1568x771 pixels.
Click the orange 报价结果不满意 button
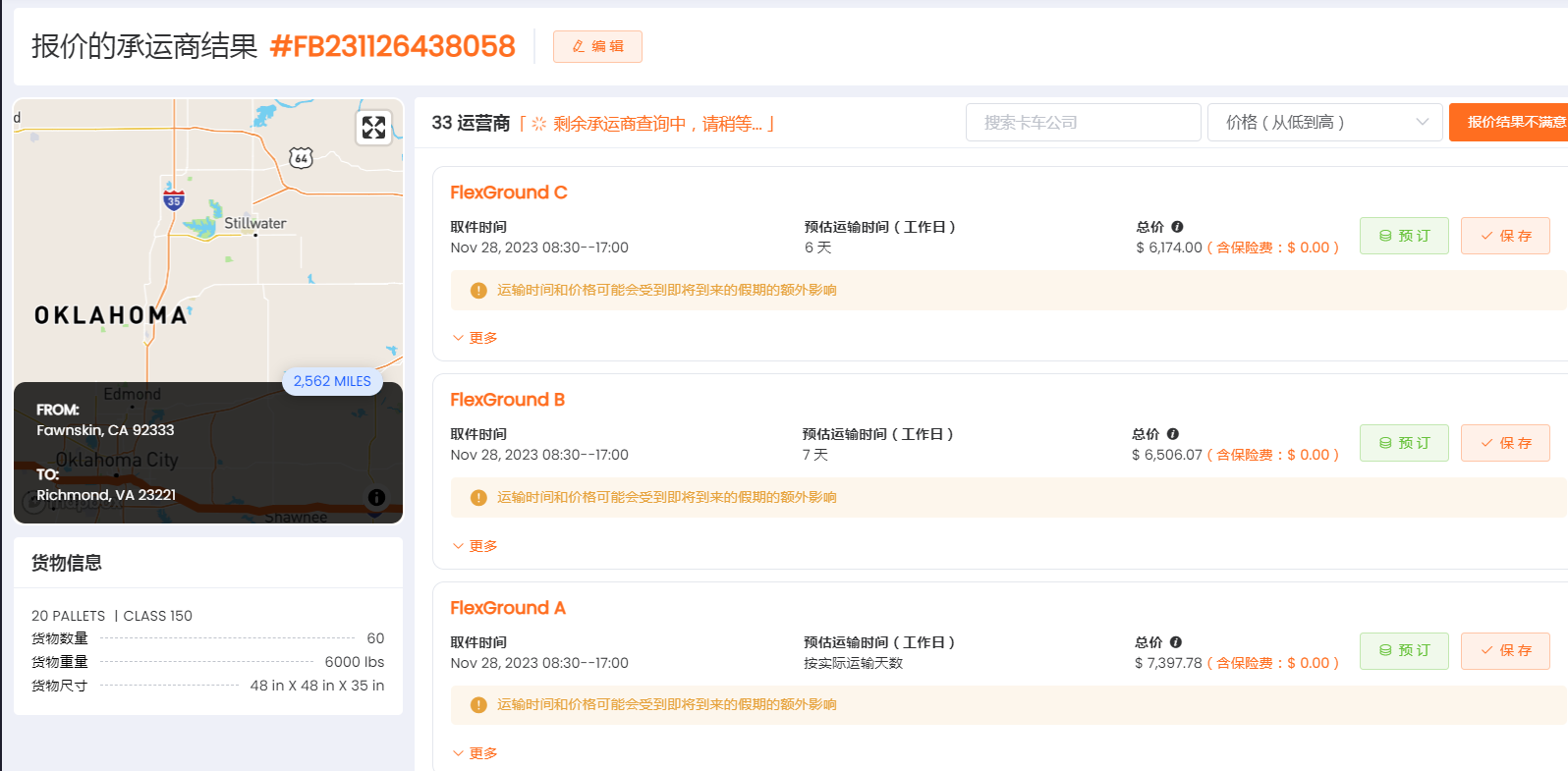click(x=1510, y=123)
